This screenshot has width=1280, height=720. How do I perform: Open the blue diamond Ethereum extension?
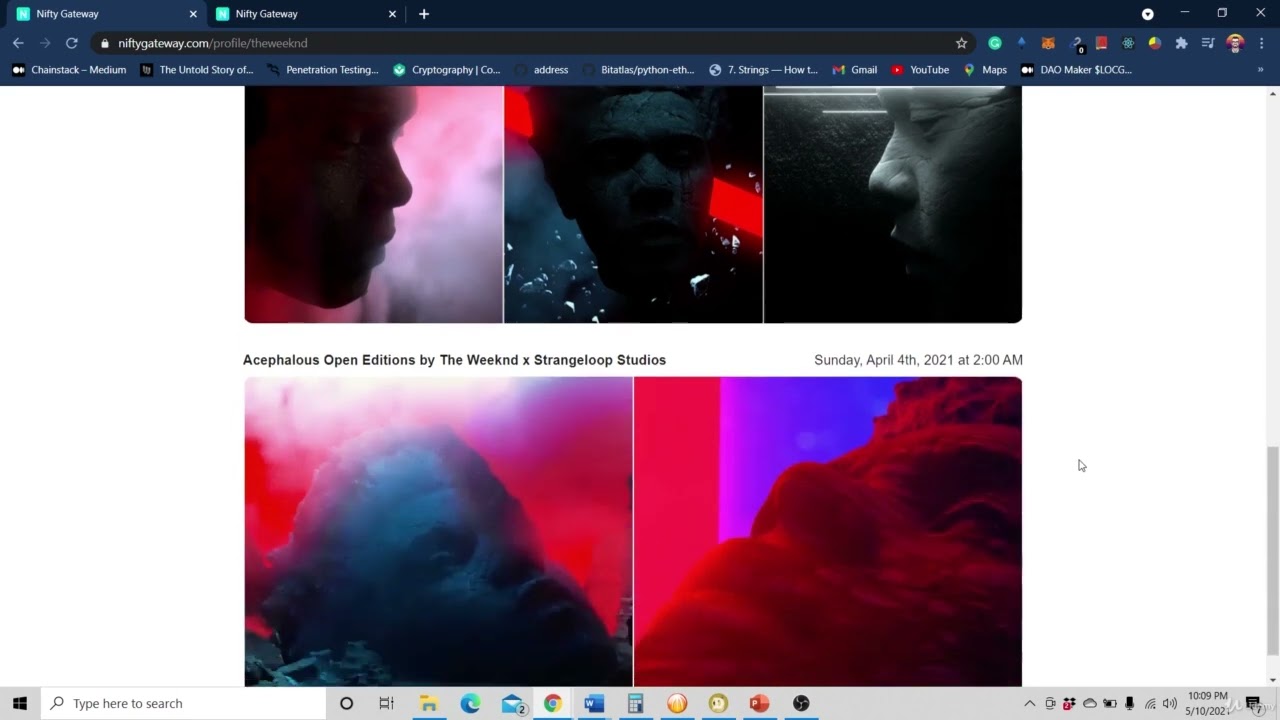tap(1021, 43)
